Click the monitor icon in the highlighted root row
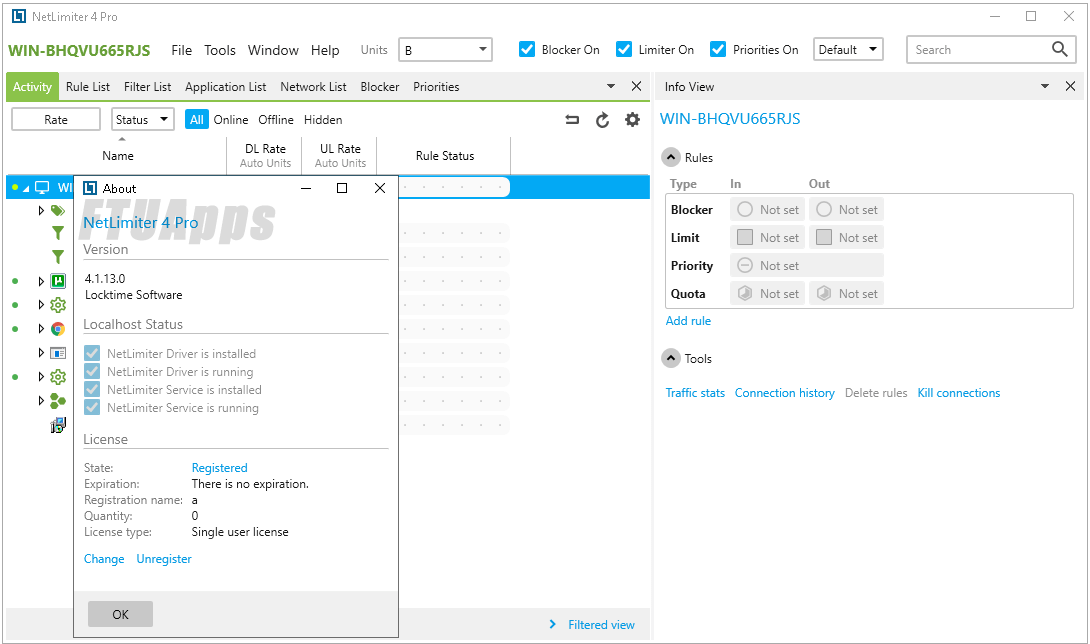 (42, 188)
